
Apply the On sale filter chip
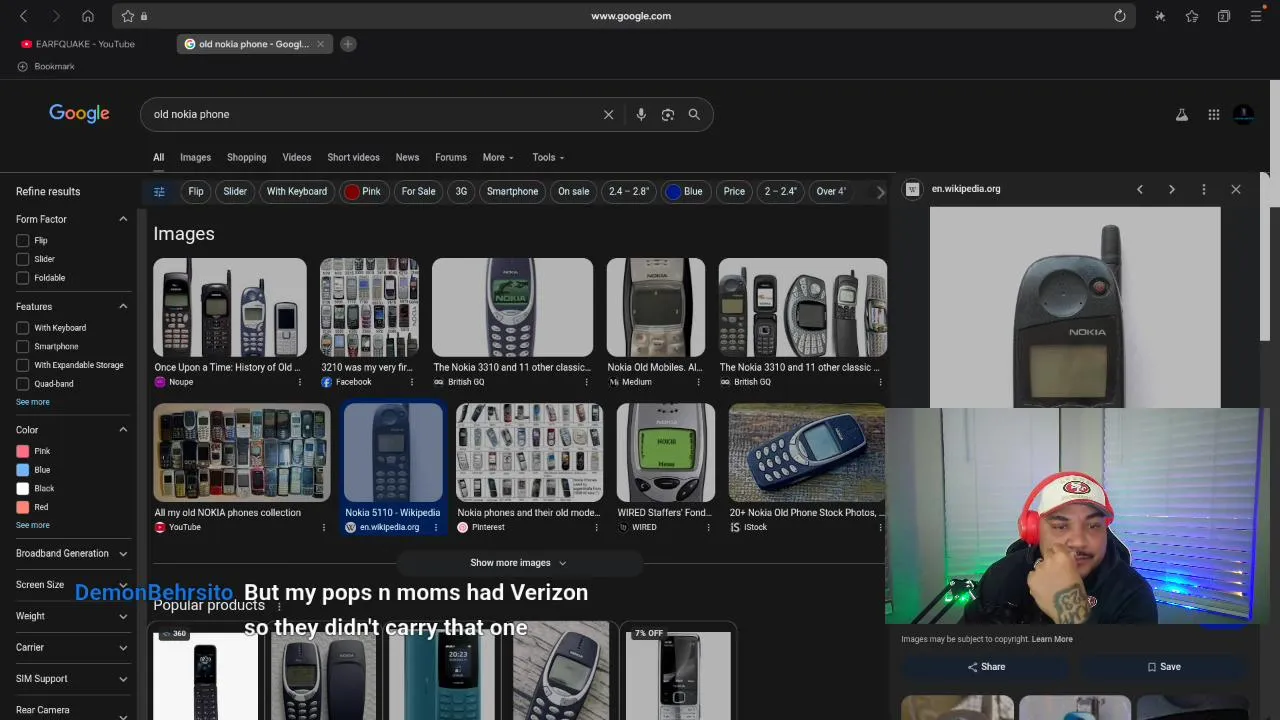(573, 191)
